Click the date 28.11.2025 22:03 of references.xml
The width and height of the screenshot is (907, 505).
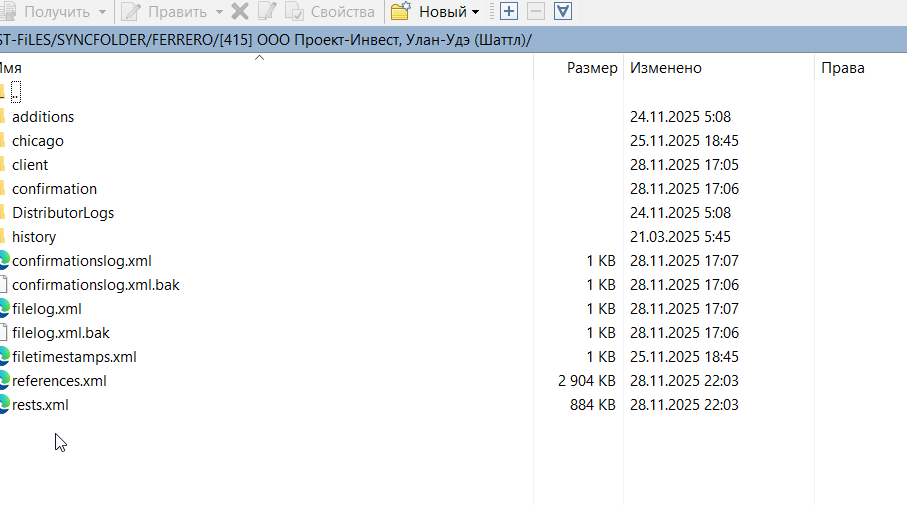coord(684,381)
